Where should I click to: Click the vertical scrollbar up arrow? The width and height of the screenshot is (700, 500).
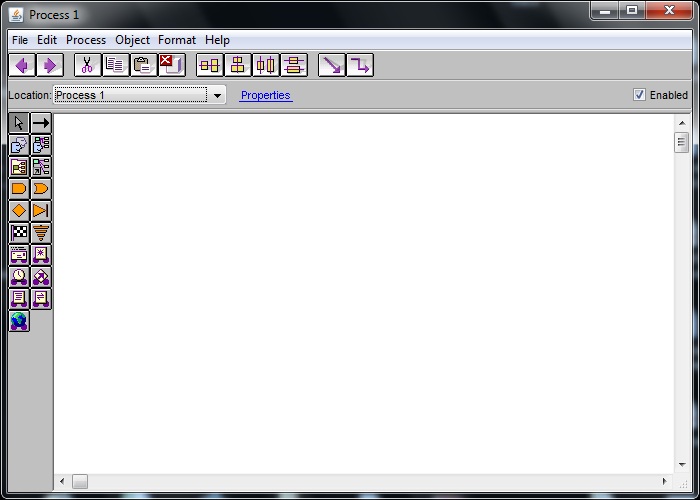[x=682, y=123]
